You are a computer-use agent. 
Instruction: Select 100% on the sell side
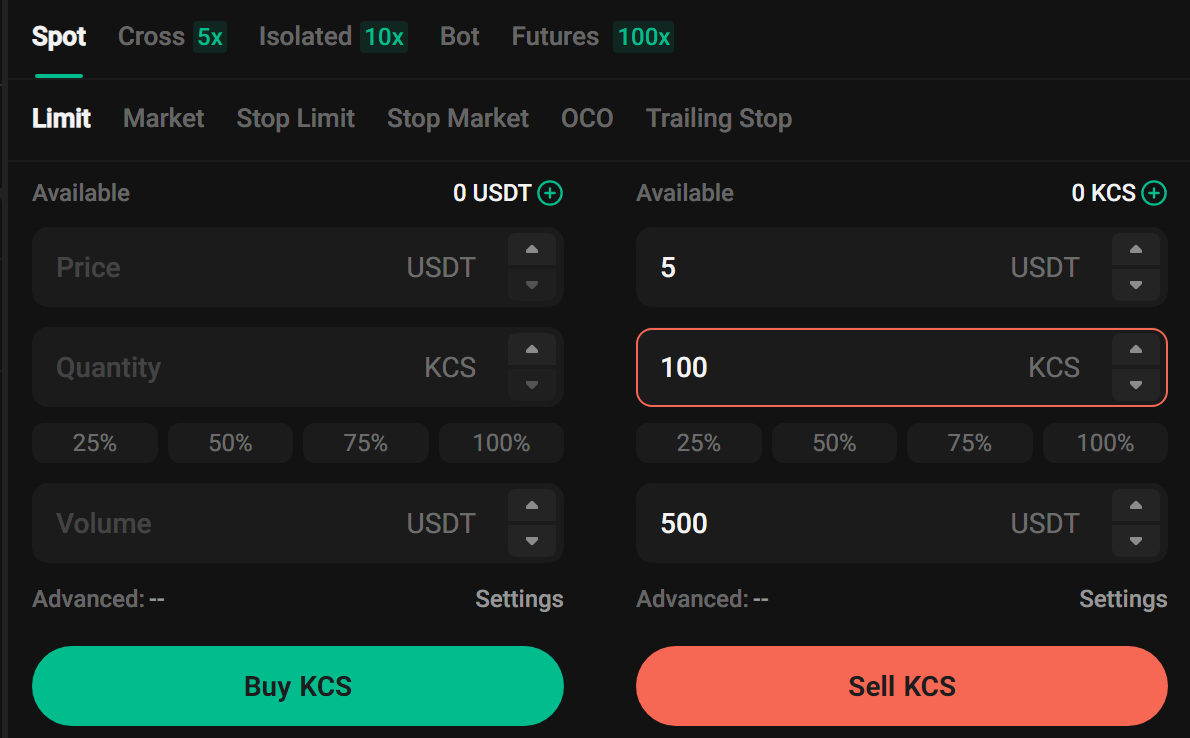[1105, 443]
